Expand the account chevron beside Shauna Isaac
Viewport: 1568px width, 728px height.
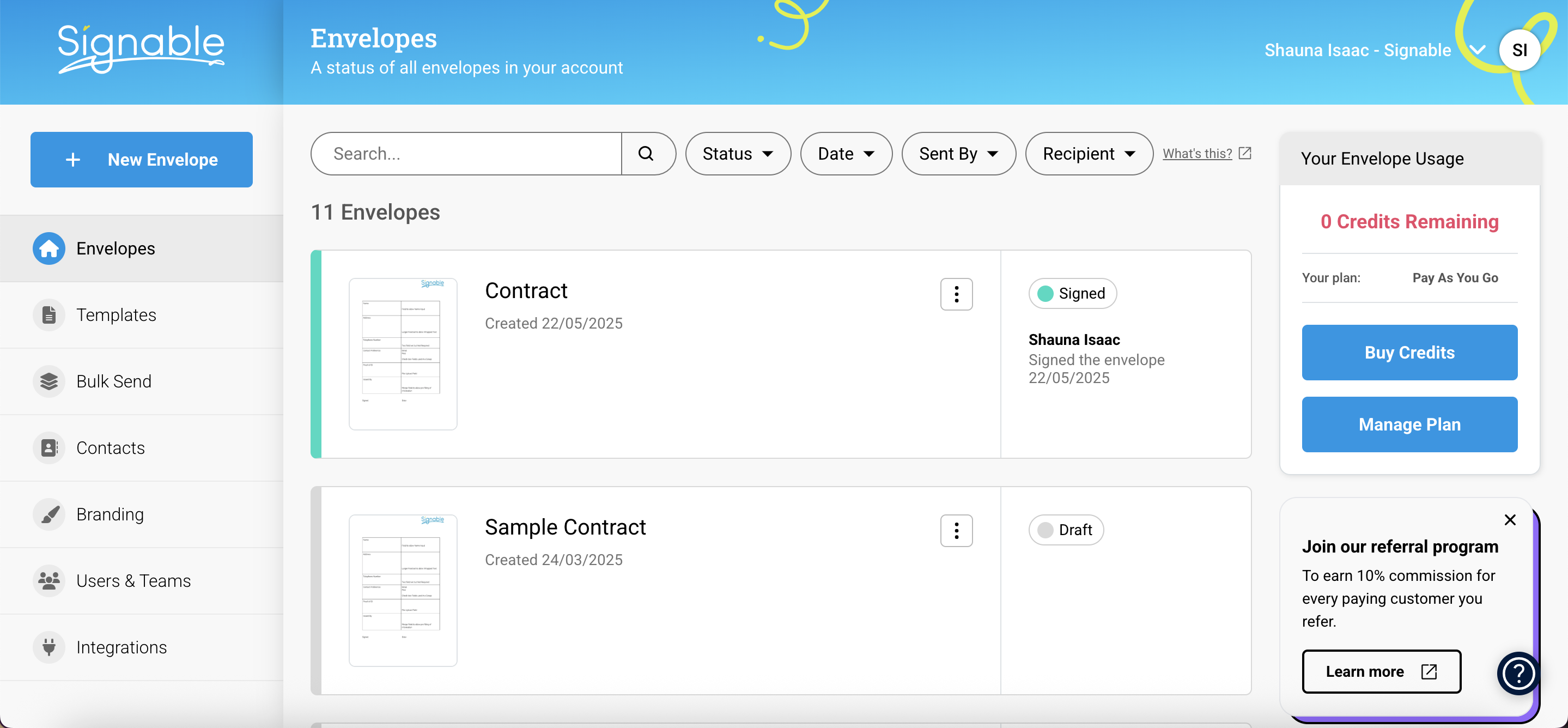click(x=1478, y=51)
